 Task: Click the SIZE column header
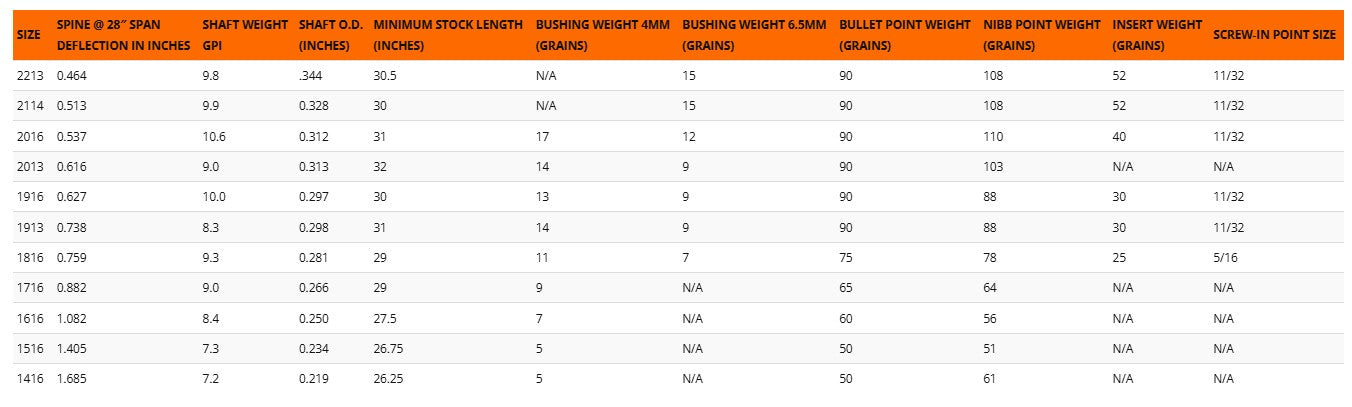point(28,35)
